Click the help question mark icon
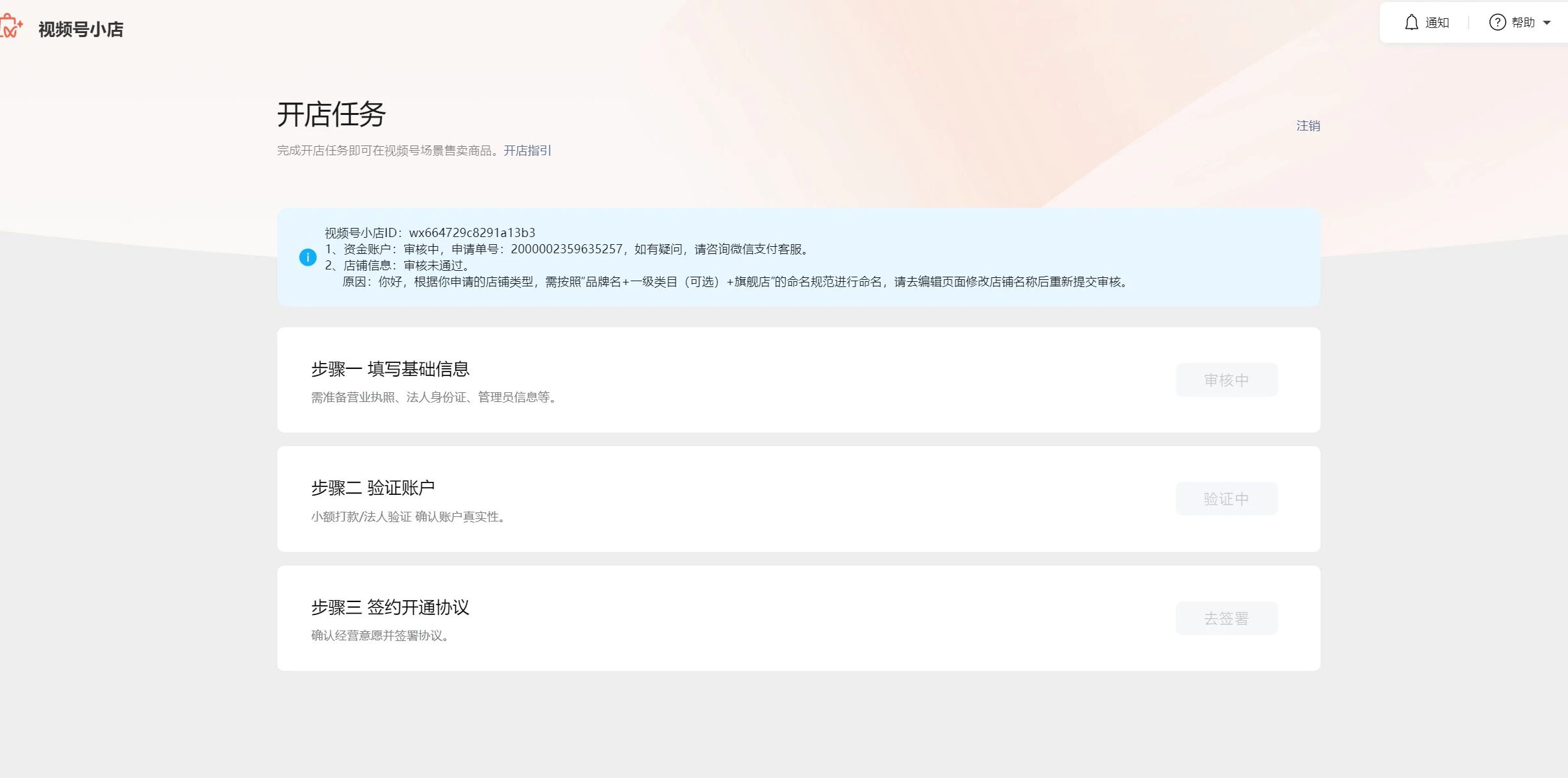This screenshot has height=778, width=1568. [1497, 23]
